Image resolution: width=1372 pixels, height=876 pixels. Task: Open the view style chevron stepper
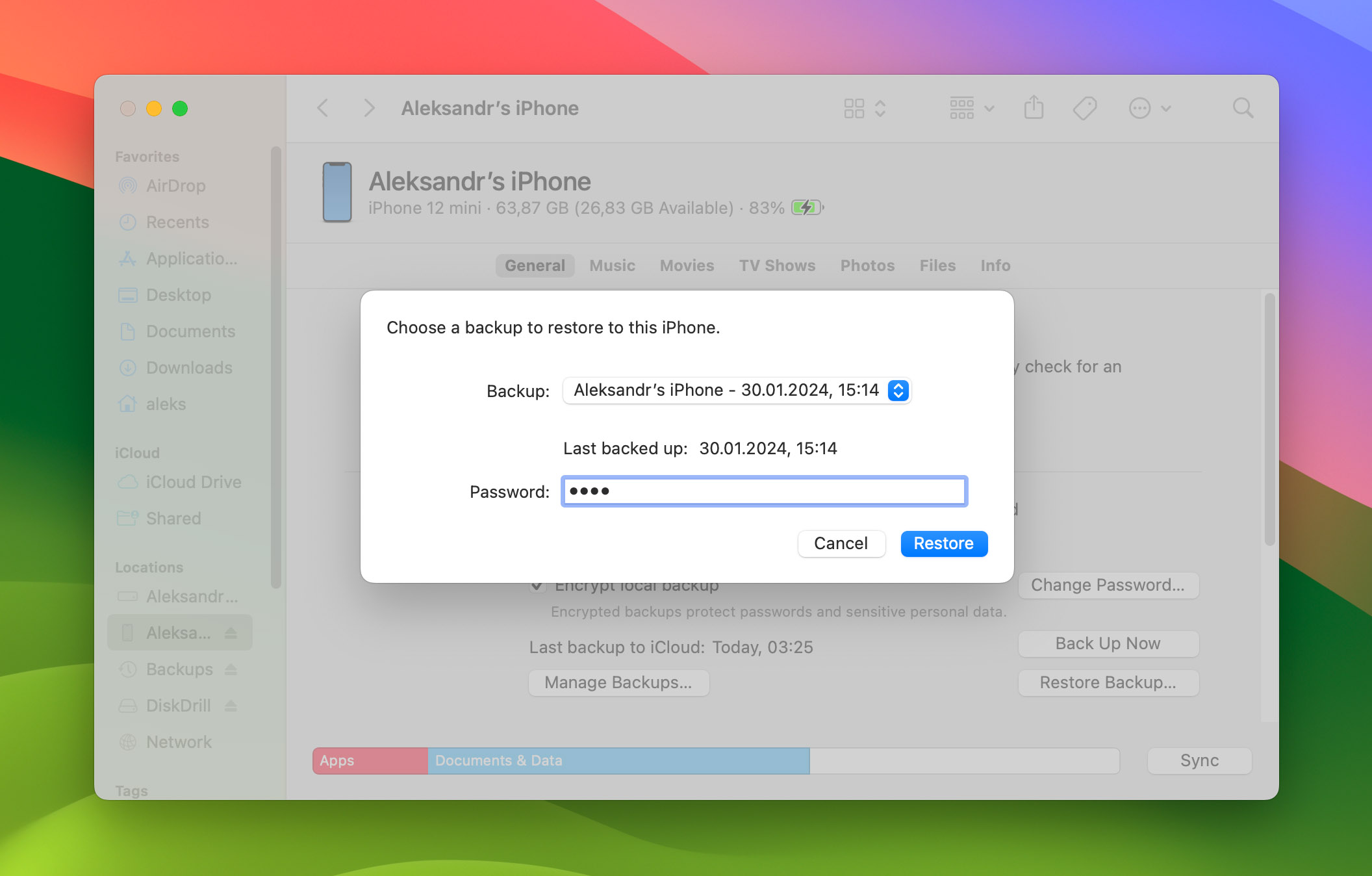(880, 108)
